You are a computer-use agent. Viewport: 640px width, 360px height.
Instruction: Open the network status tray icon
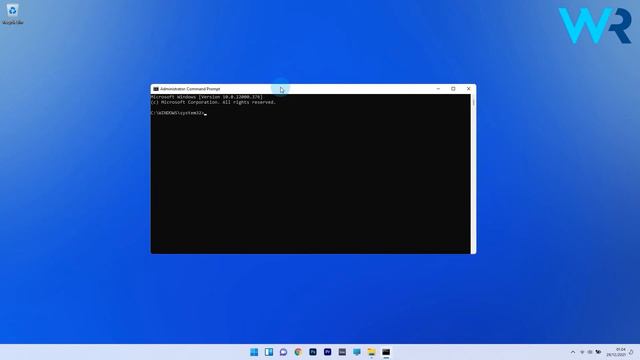tap(582, 352)
